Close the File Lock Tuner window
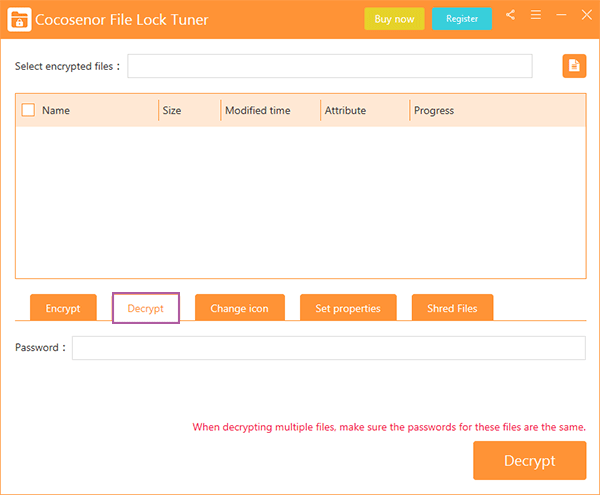Viewport: 600px width, 495px height. point(587,15)
